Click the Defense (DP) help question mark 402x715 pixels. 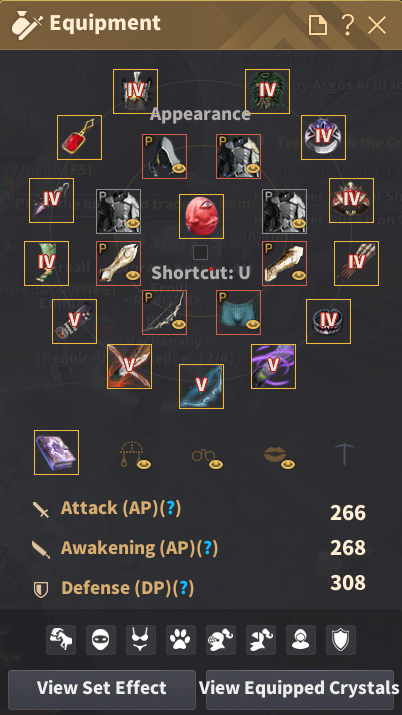click(x=185, y=588)
